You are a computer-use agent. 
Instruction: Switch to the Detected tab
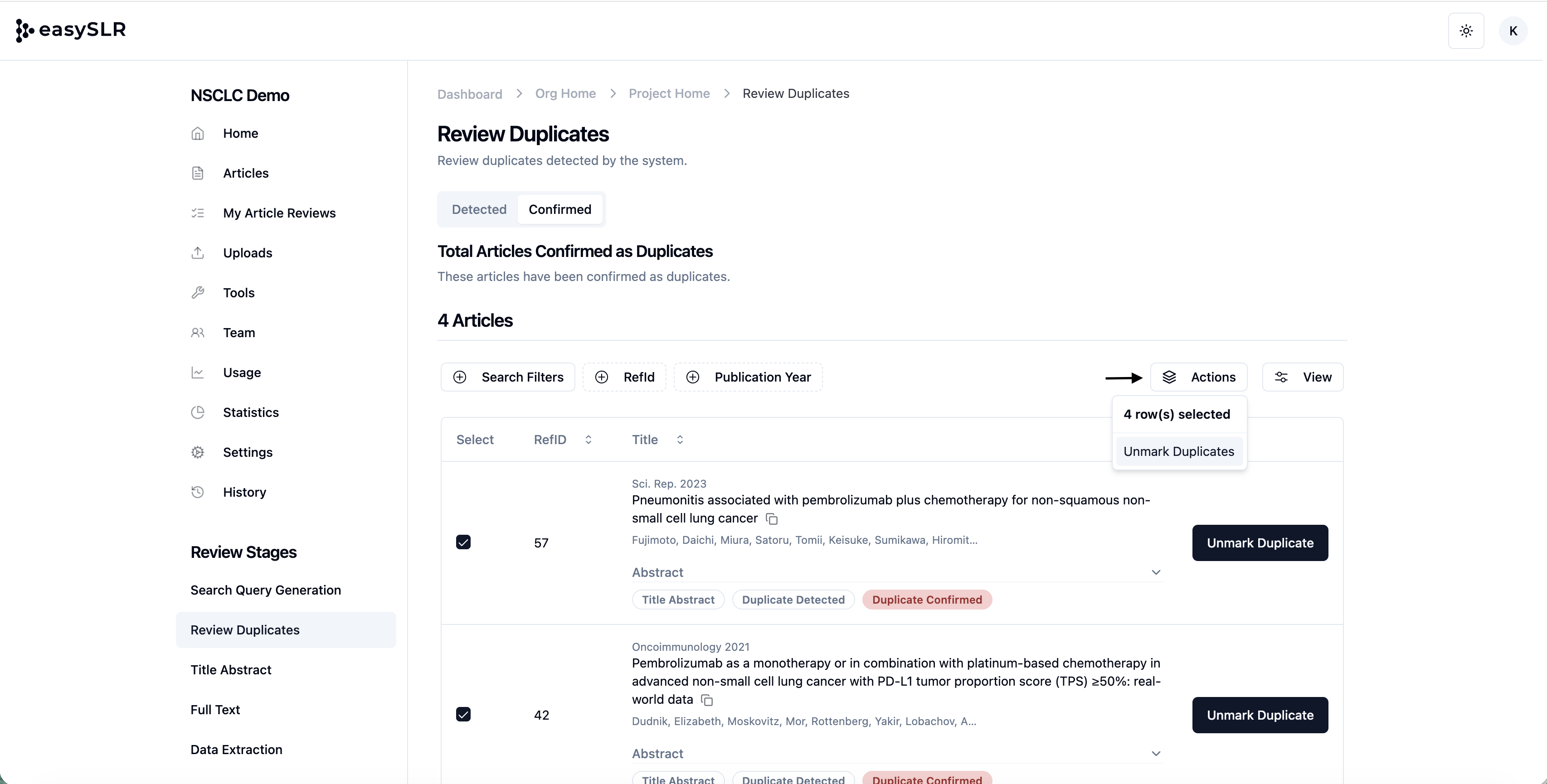coord(479,209)
